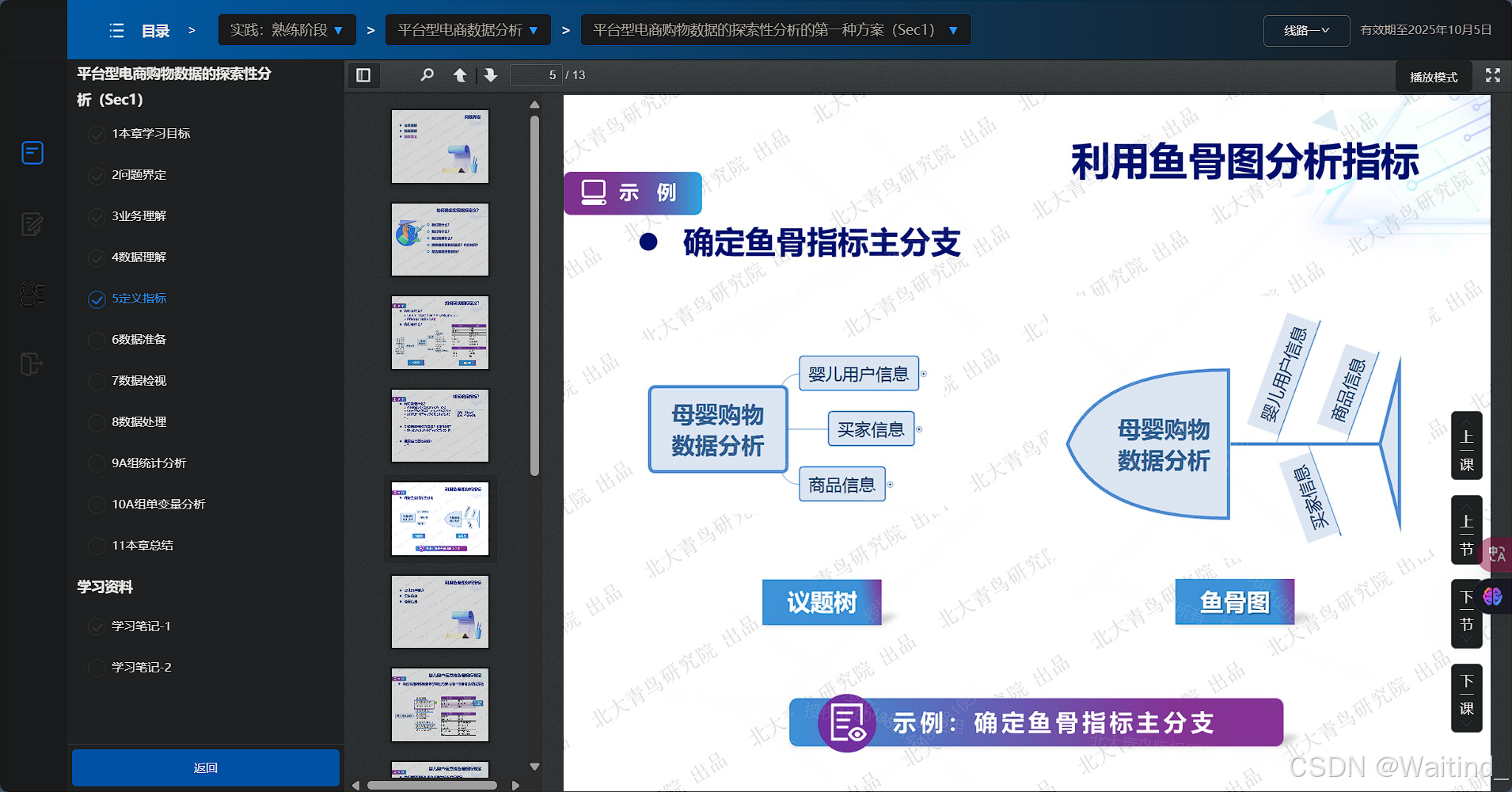The image size is (1512, 792).
Task: Select the second slide thumbnail with globe
Action: coord(440,239)
